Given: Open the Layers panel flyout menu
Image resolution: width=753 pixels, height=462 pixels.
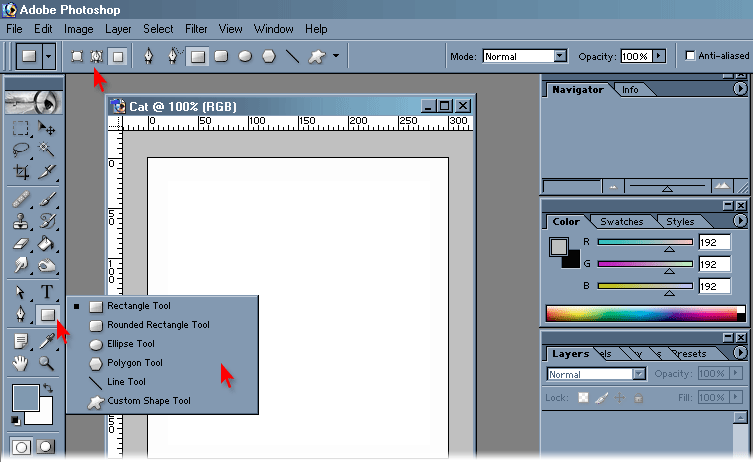Looking at the screenshot, I should pos(740,353).
